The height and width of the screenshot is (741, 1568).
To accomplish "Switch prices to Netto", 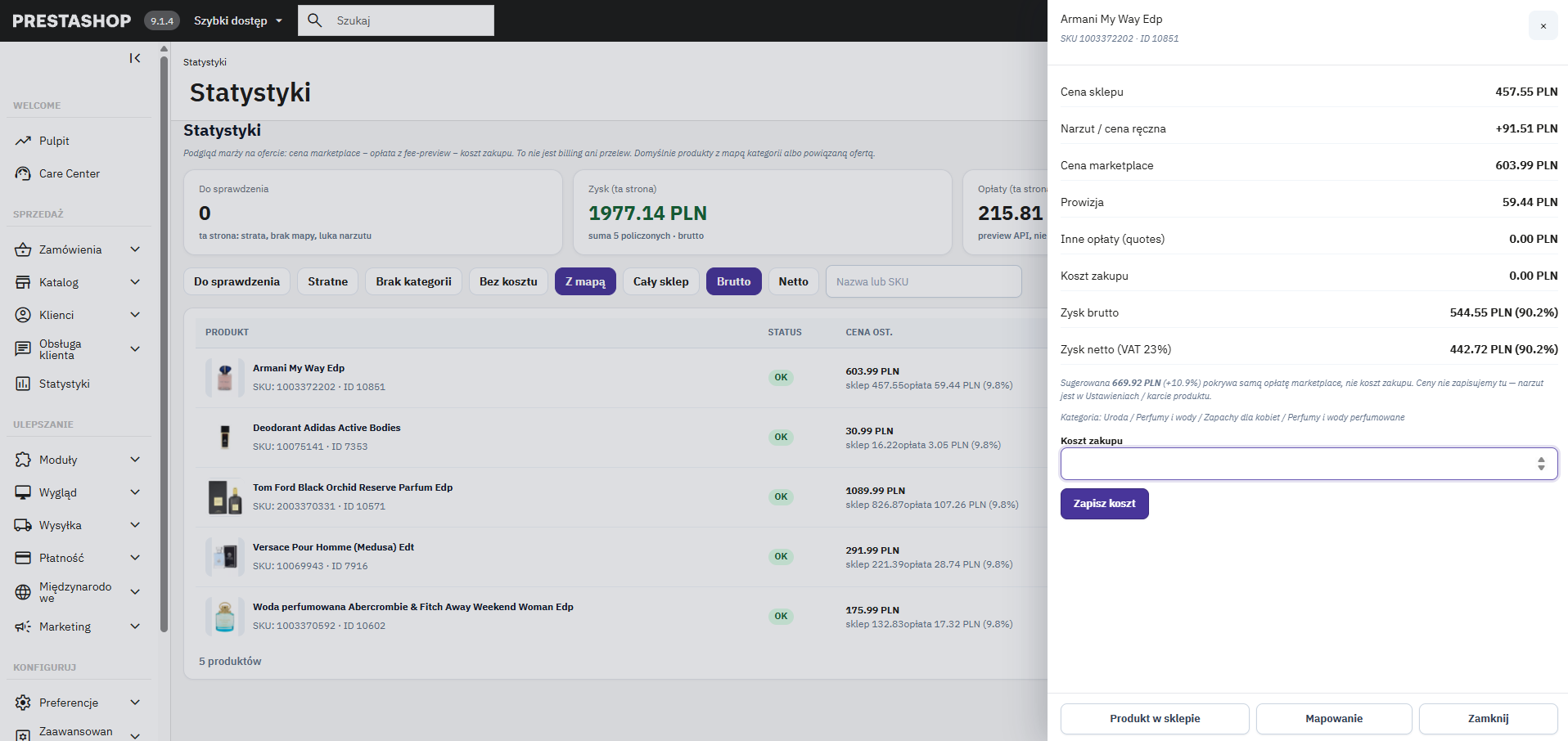I will click(793, 281).
